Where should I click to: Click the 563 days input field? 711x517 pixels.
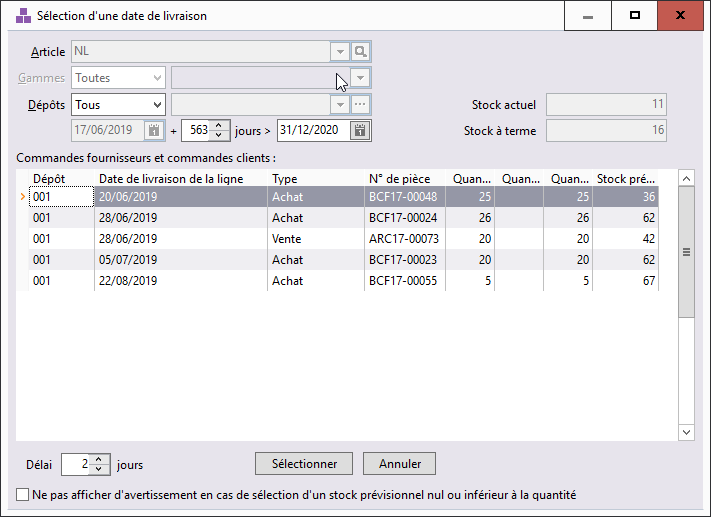[x=196, y=131]
